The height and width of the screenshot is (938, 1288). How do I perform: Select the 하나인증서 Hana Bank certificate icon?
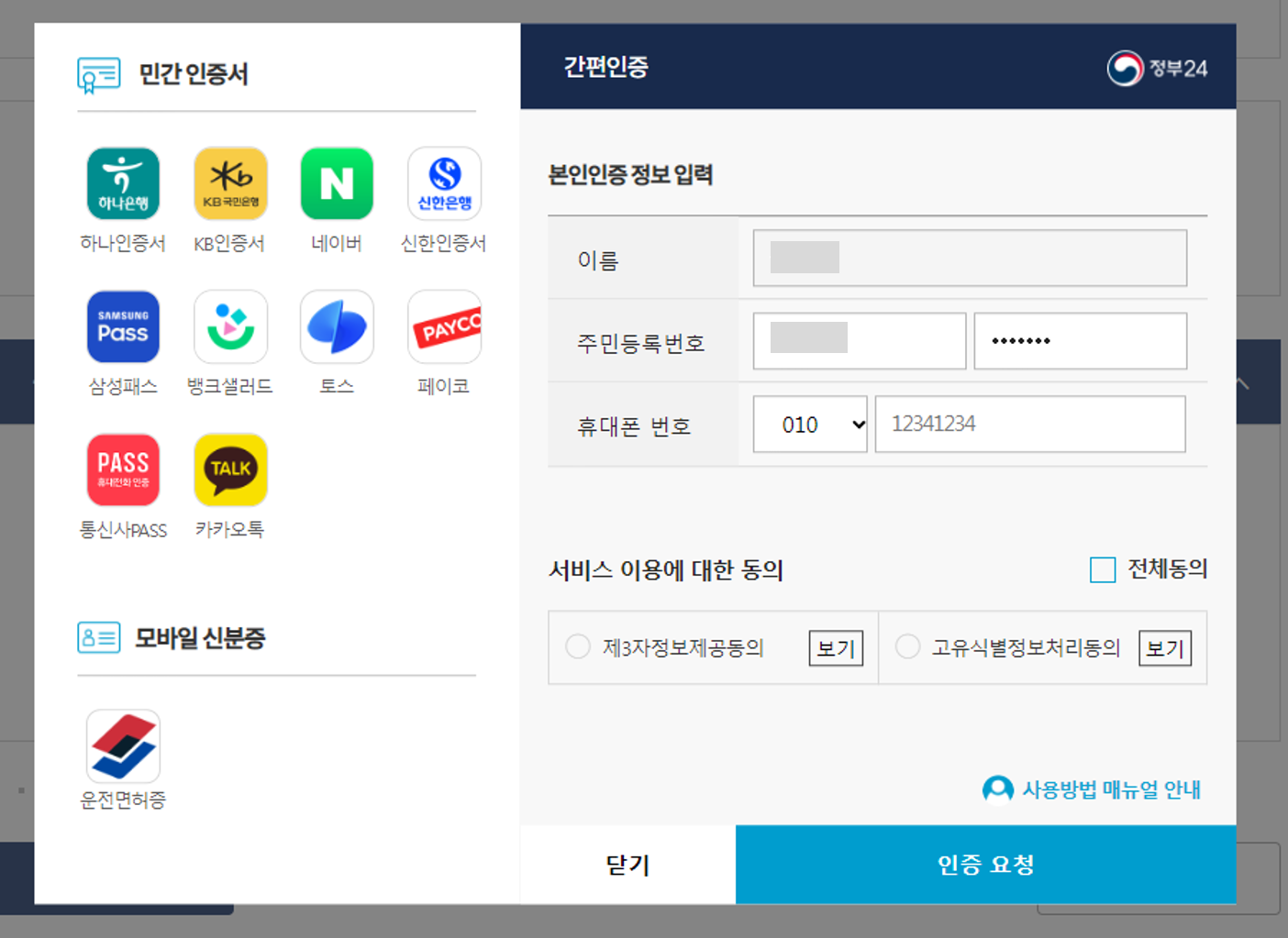pos(123,183)
